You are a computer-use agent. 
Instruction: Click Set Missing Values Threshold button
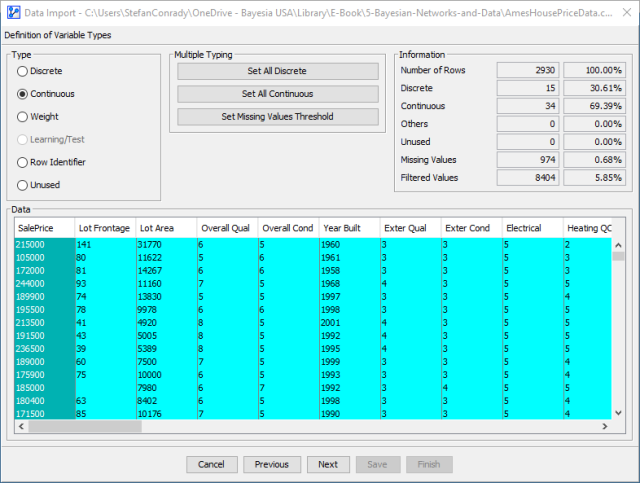point(278,117)
